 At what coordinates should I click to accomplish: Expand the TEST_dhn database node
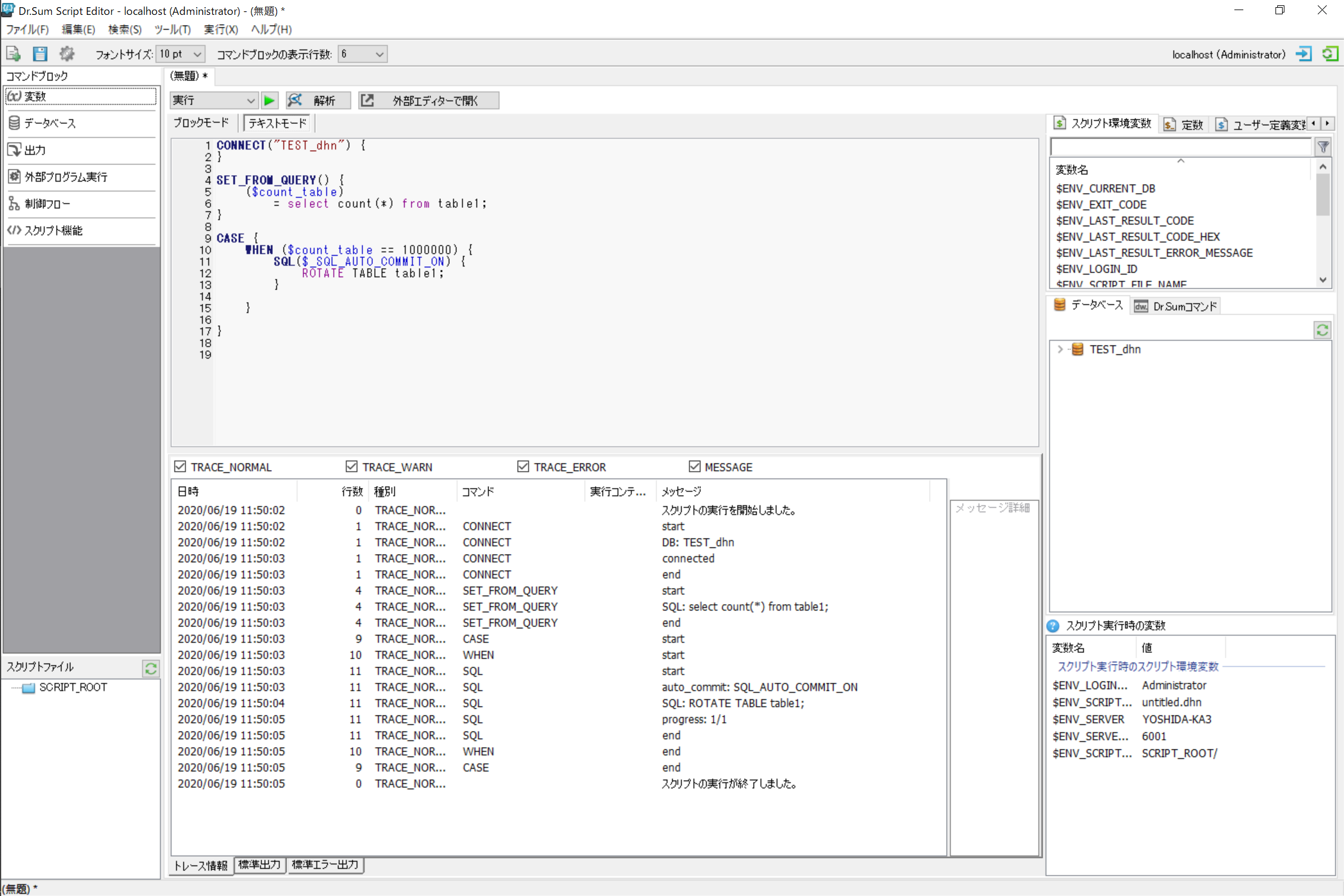click(1060, 349)
